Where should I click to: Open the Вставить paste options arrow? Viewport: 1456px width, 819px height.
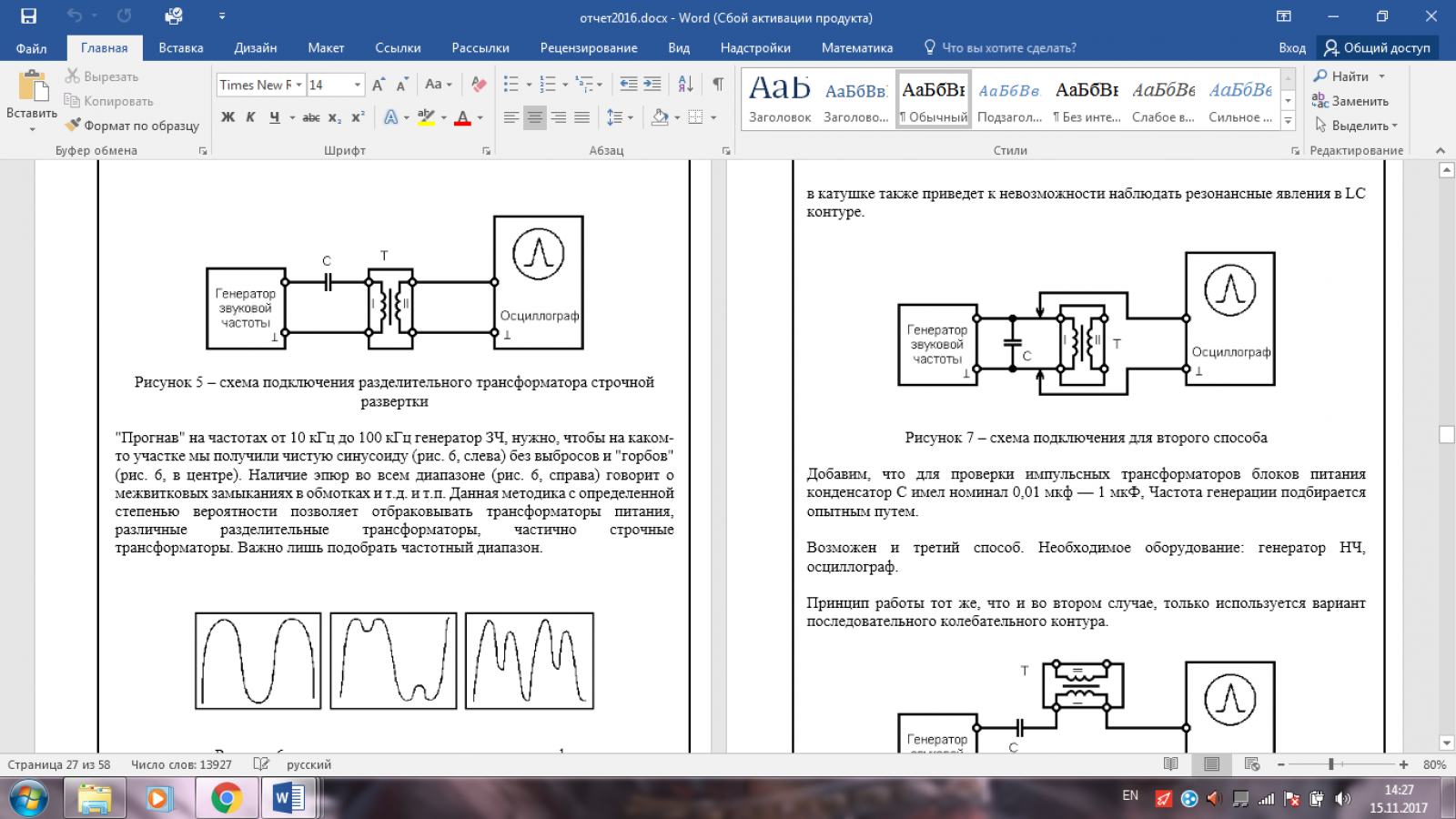[32, 127]
